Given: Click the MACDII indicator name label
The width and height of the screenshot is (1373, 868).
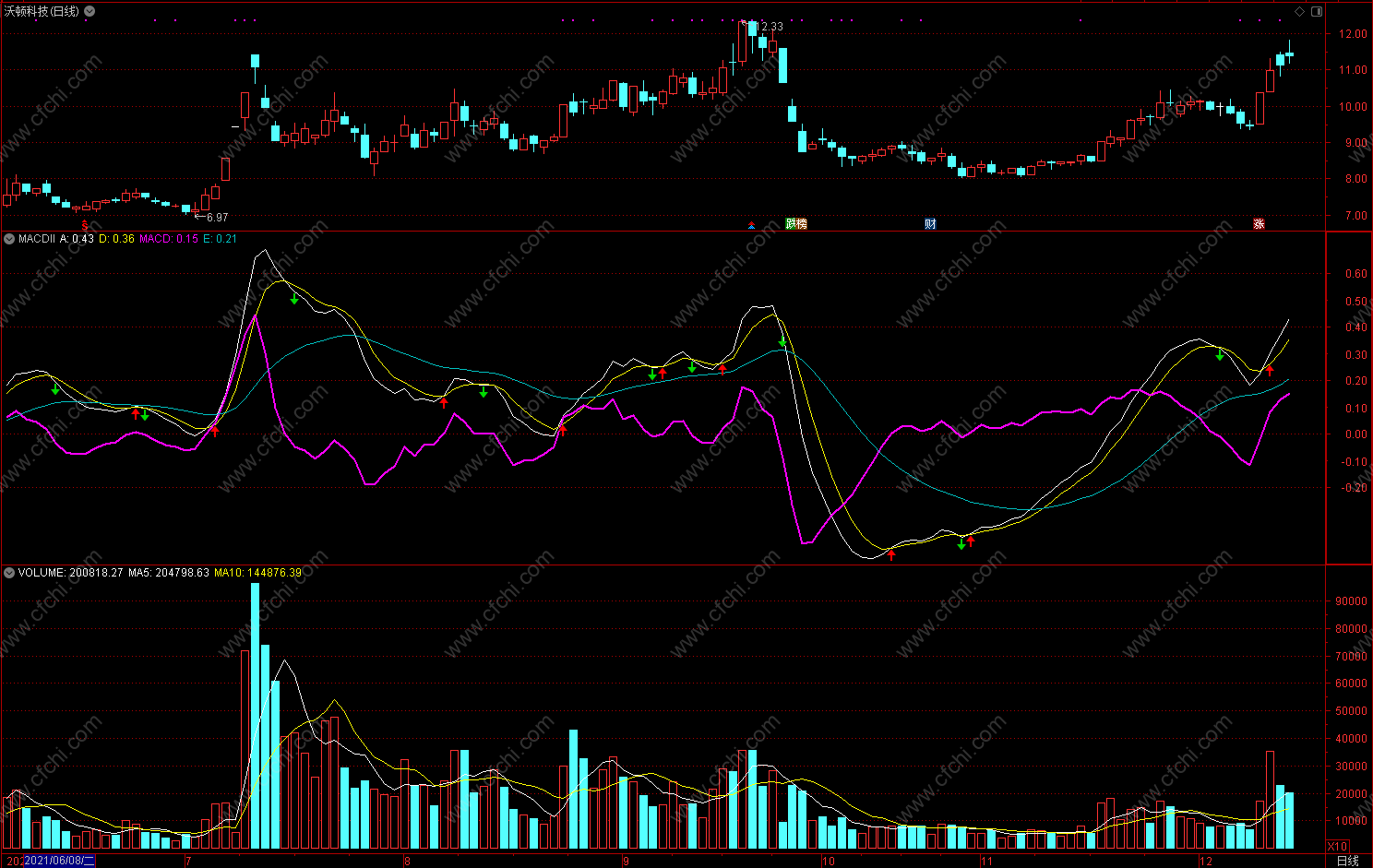Looking at the screenshot, I should pos(37,239).
